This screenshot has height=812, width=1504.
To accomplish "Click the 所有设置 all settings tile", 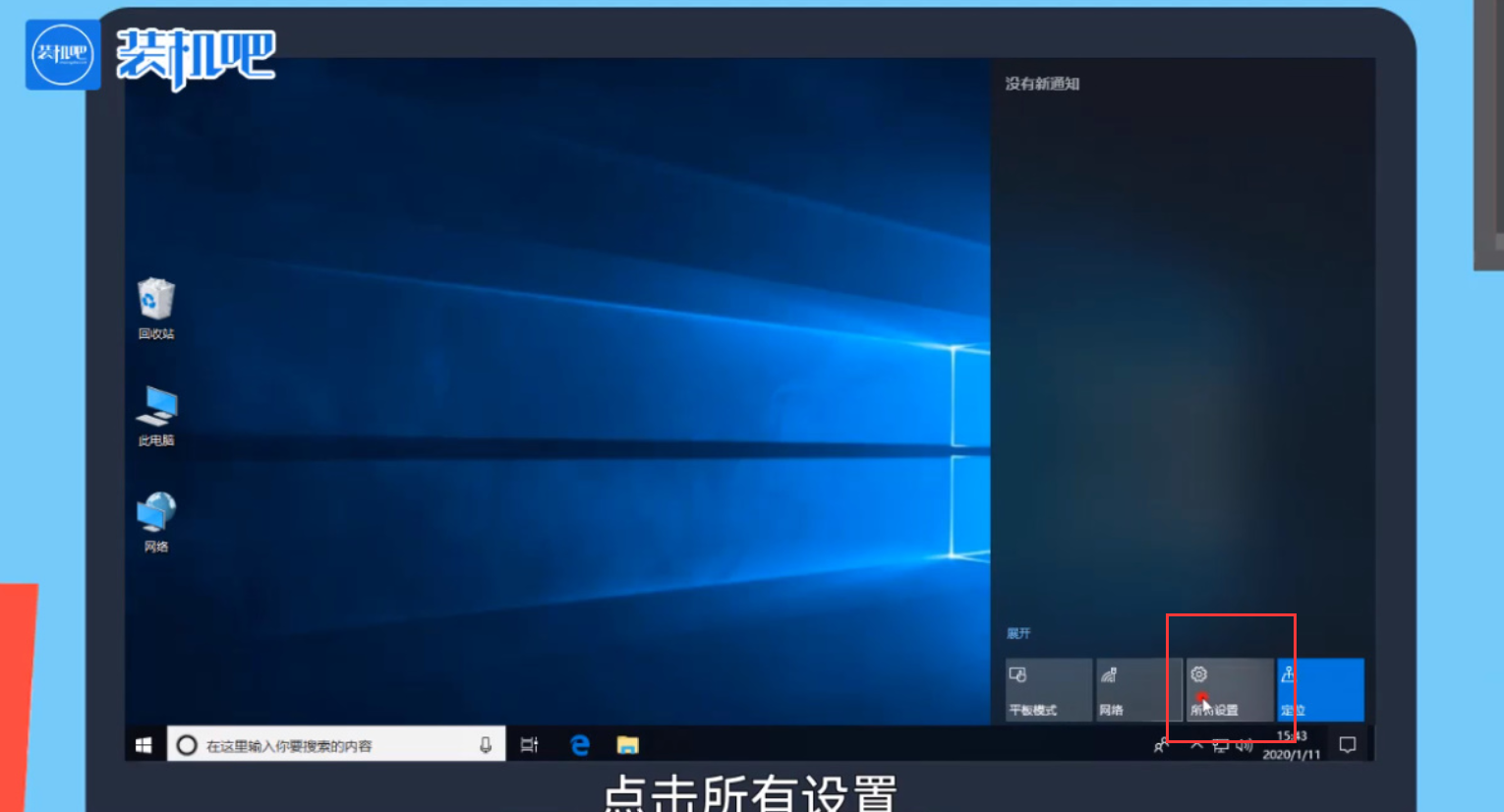I will pos(1229,690).
